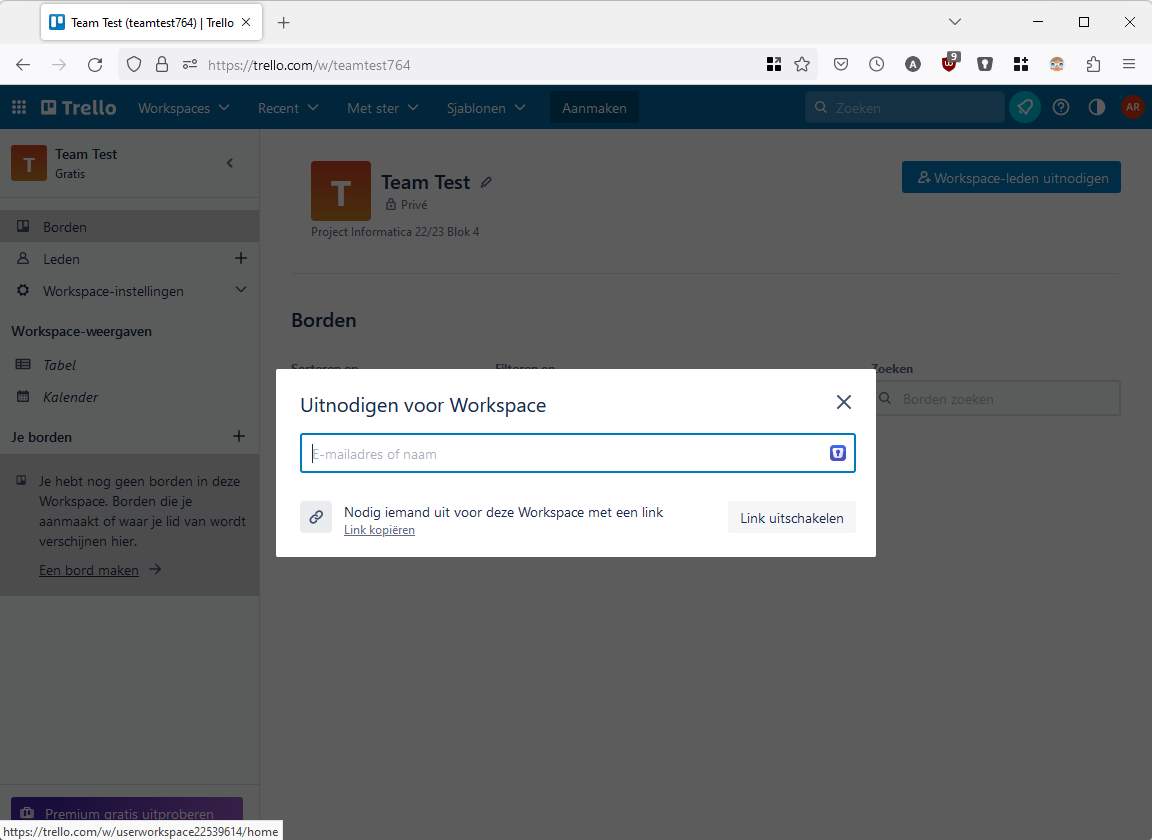Screen dimensions: 1152x840
Task: Toggle the theme contrast icon
Action: [x=1097, y=108]
